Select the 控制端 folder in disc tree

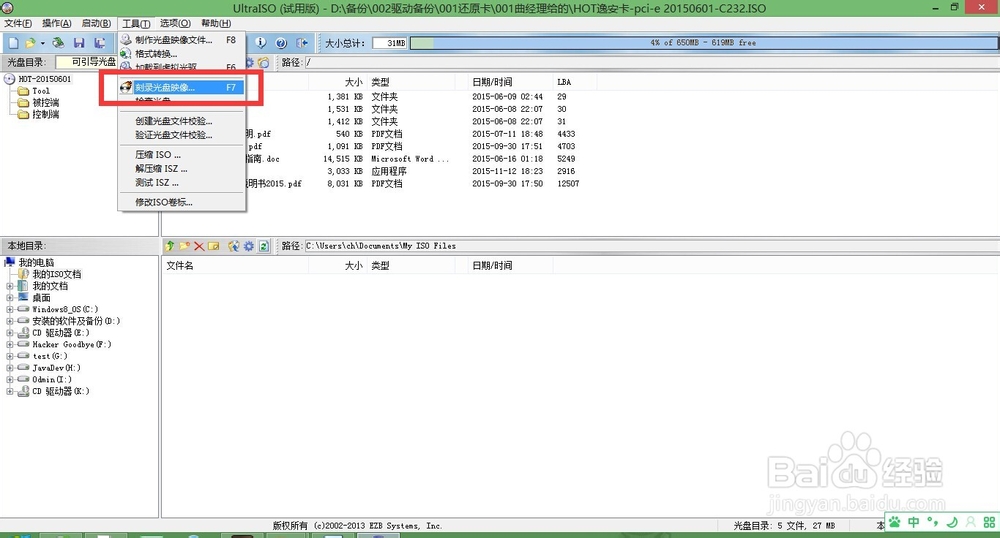pyautogui.click(x=45, y=115)
